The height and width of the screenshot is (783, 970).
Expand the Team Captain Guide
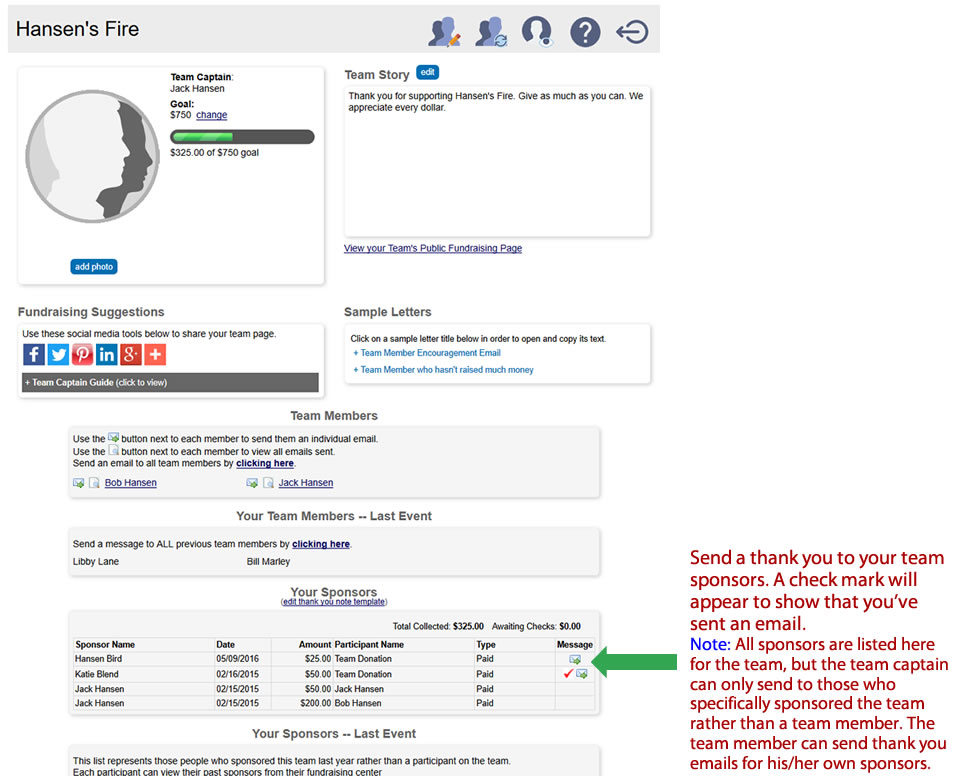click(x=96, y=383)
